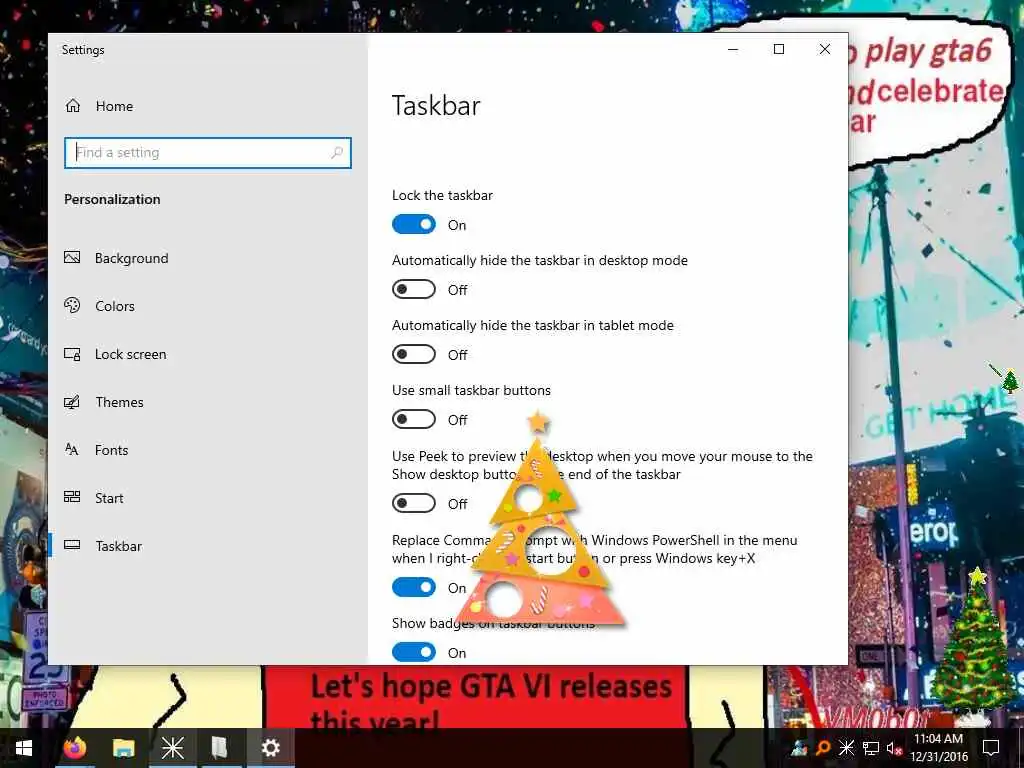Turn off Lock the taskbar
The height and width of the screenshot is (768, 1024).
(413, 225)
